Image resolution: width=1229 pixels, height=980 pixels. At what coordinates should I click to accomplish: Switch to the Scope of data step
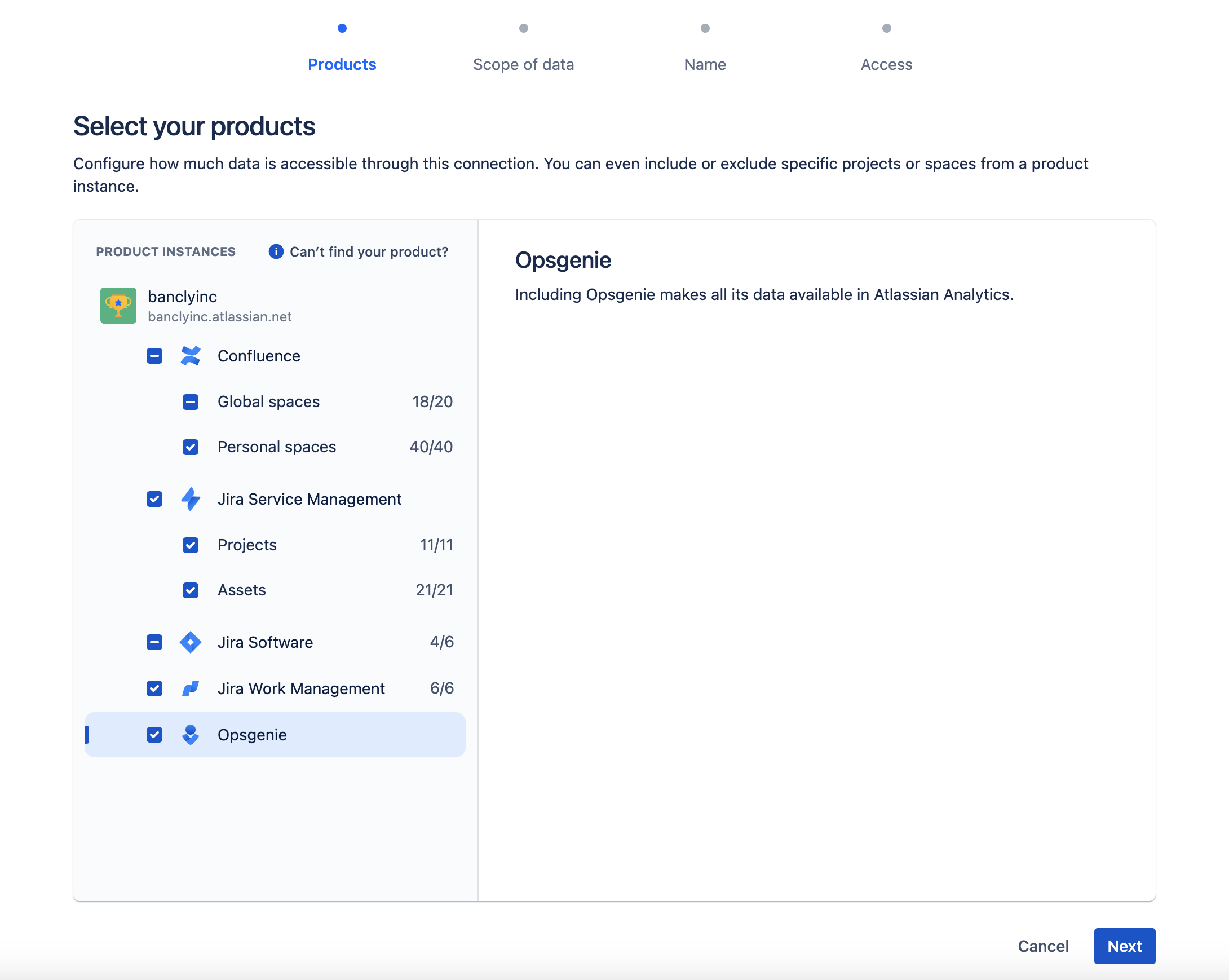coord(523,64)
